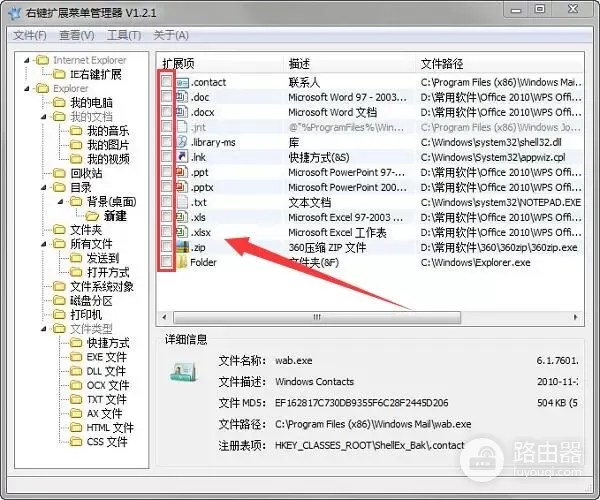This screenshot has width=600, height=500.
Task: Select 文件系统对象 in the tree
Action: [x=102, y=287]
